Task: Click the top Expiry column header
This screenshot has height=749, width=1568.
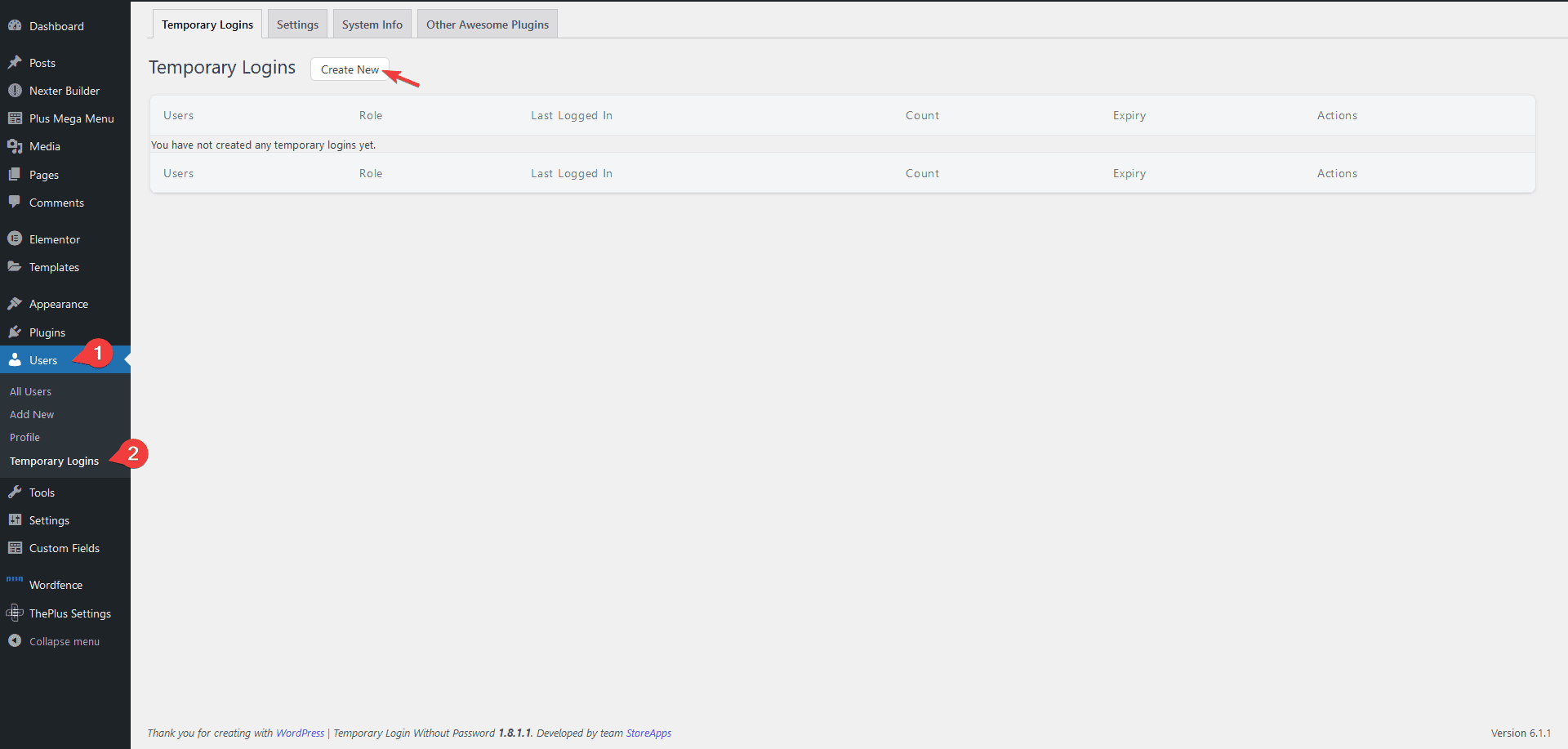Action: (x=1129, y=116)
